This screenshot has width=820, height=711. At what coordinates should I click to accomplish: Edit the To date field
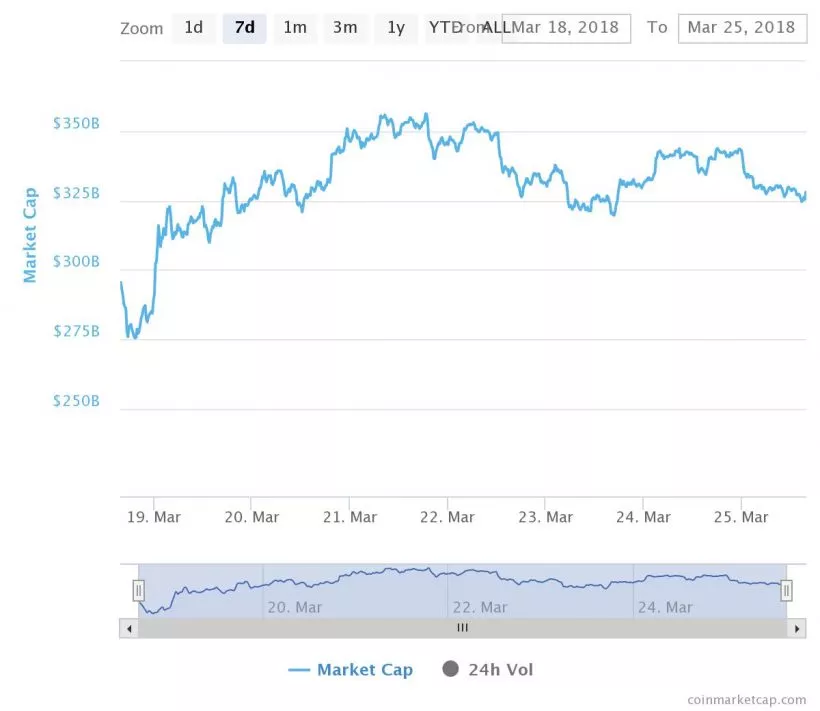pyautogui.click(x=741, y=28)
